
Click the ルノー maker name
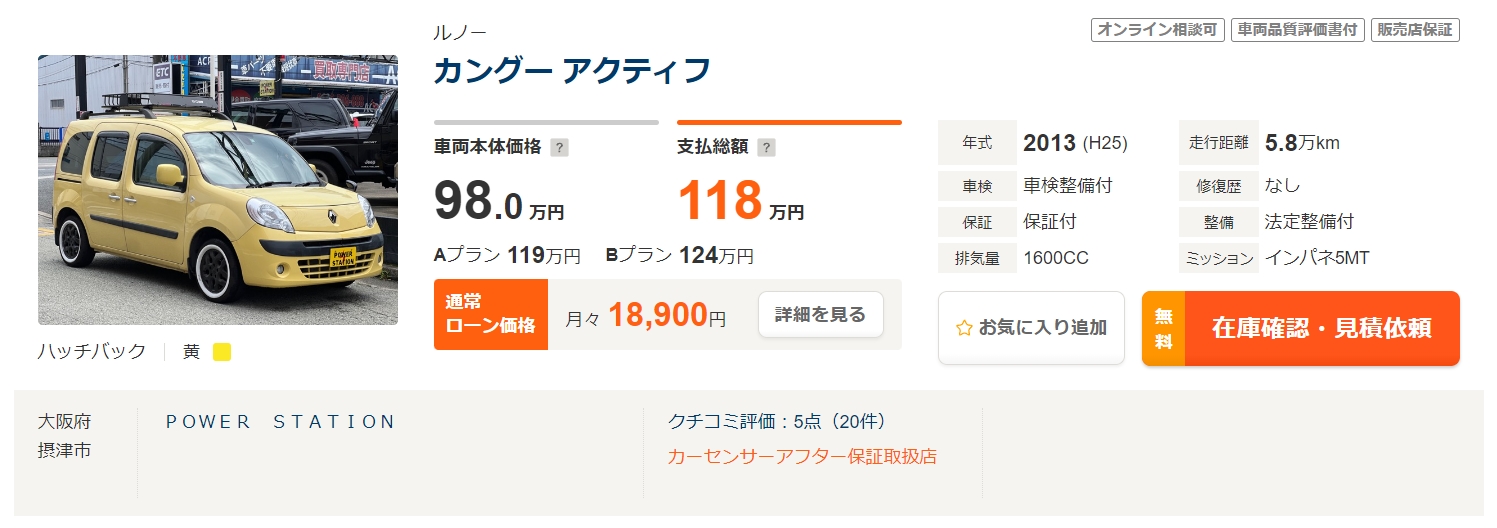pos(460,32)
